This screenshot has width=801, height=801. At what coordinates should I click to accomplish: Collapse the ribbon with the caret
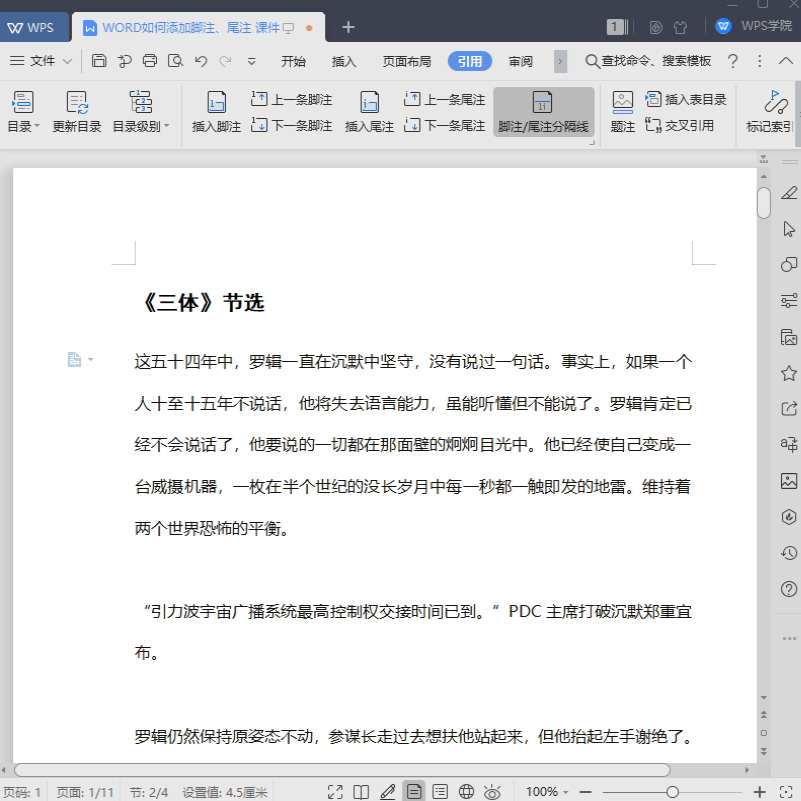point(786,61)
